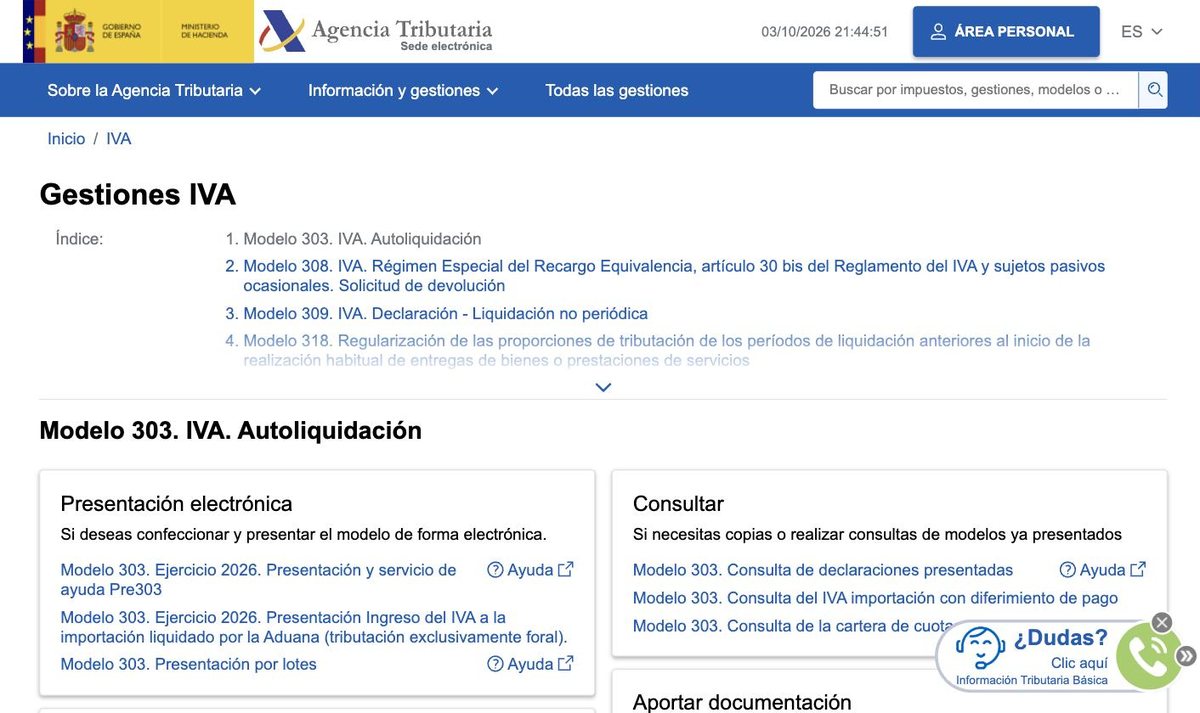
Task: Jump to Modelo 318 Regularización entry
Action: 666,350
